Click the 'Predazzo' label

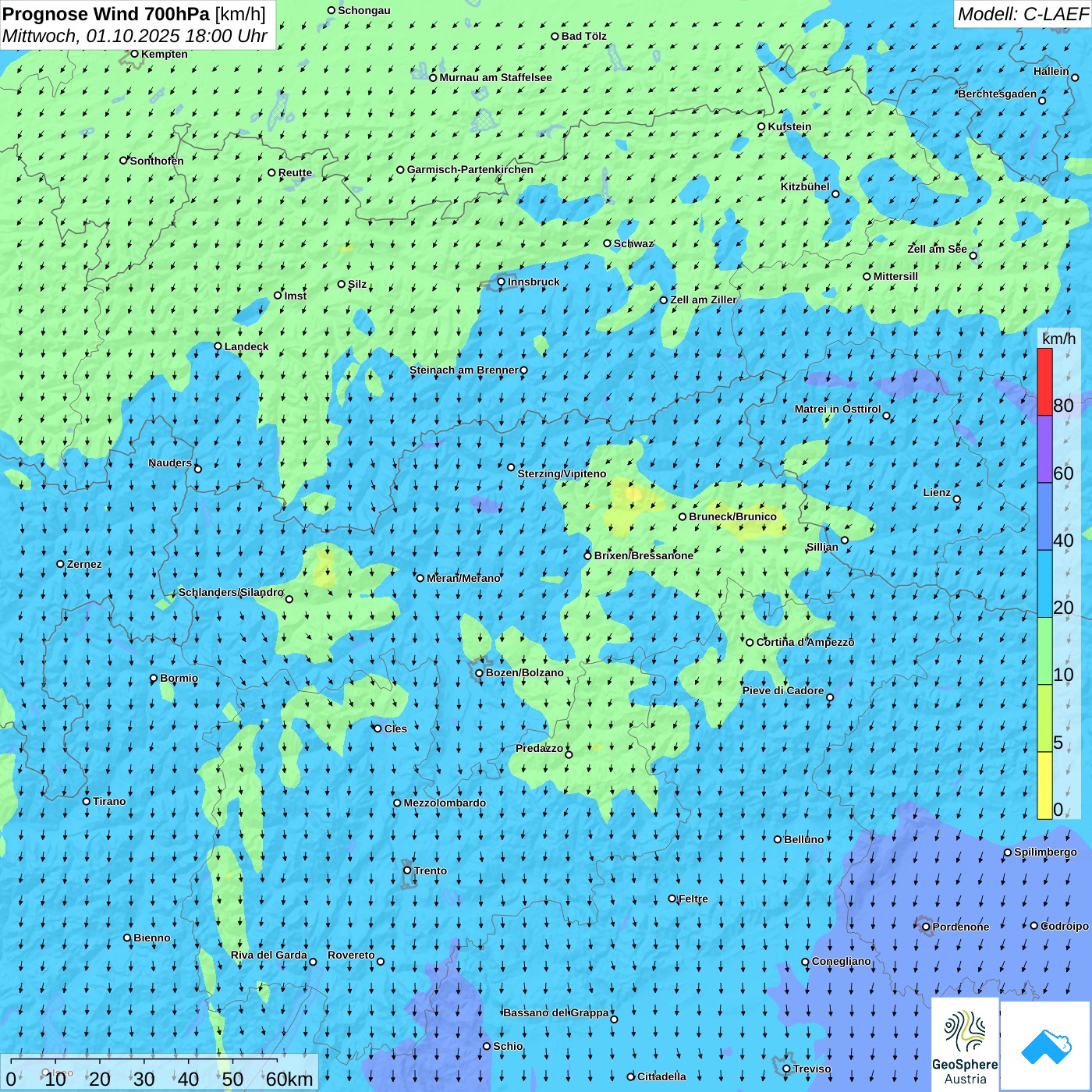coord(539,748)
